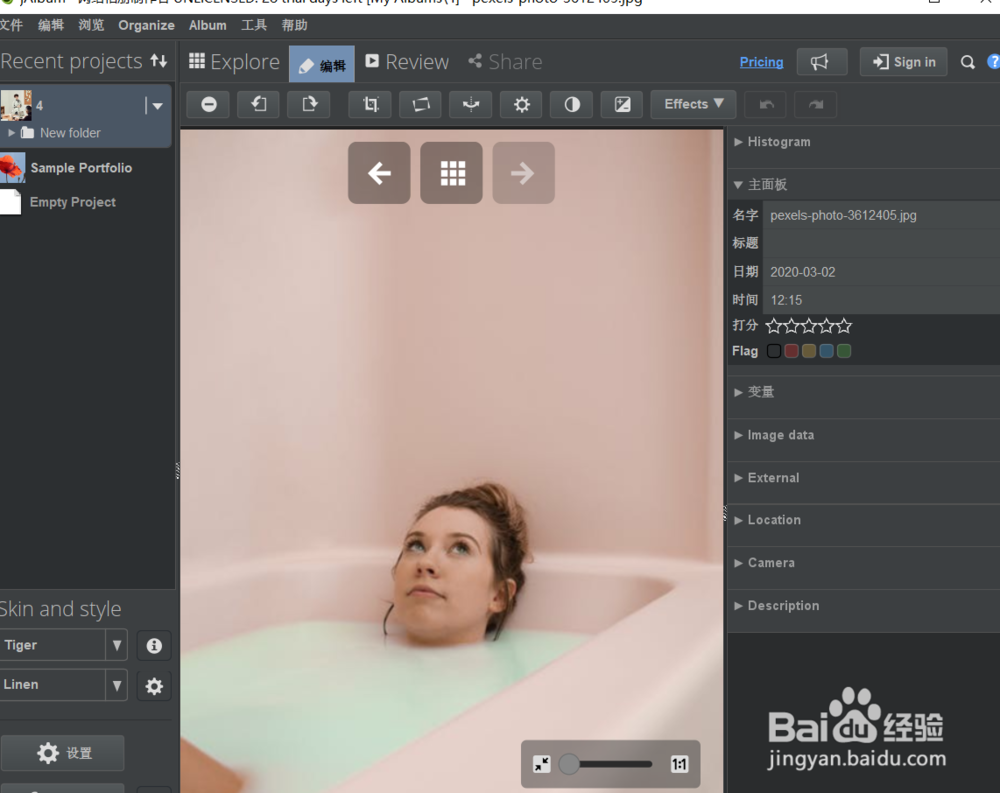Select the Crop tool
Image resolution: width=1000 pixels, height=793 pixels.
(x=370, y=104)
